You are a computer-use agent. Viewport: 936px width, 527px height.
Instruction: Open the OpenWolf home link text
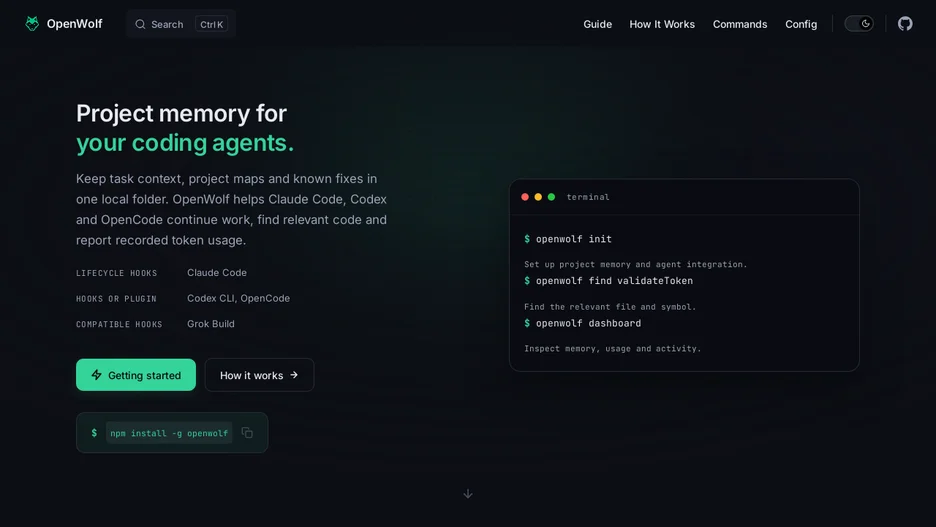click(74, 24)
